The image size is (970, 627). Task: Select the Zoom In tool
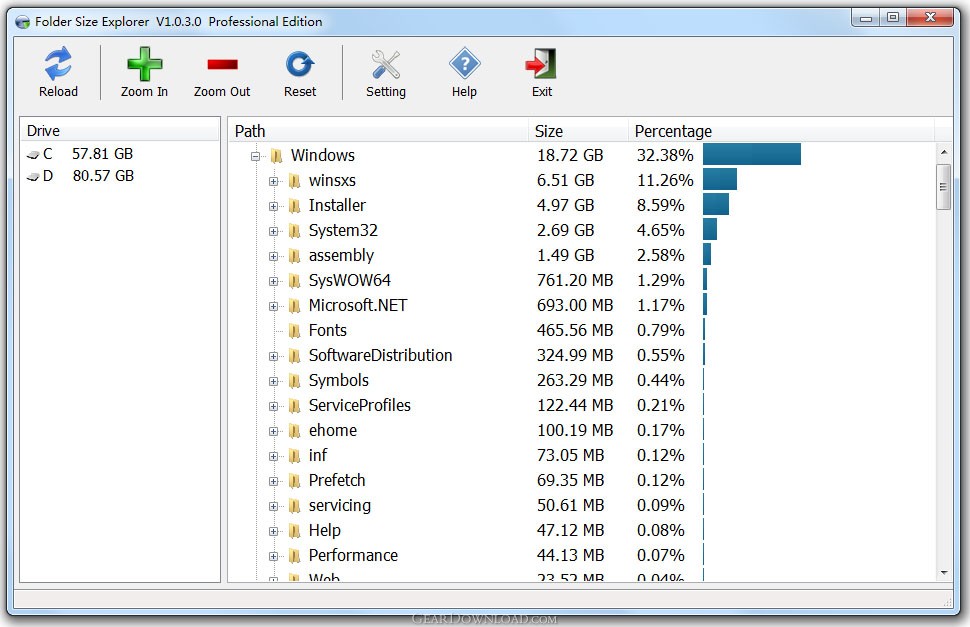click(x=143, y=63)
